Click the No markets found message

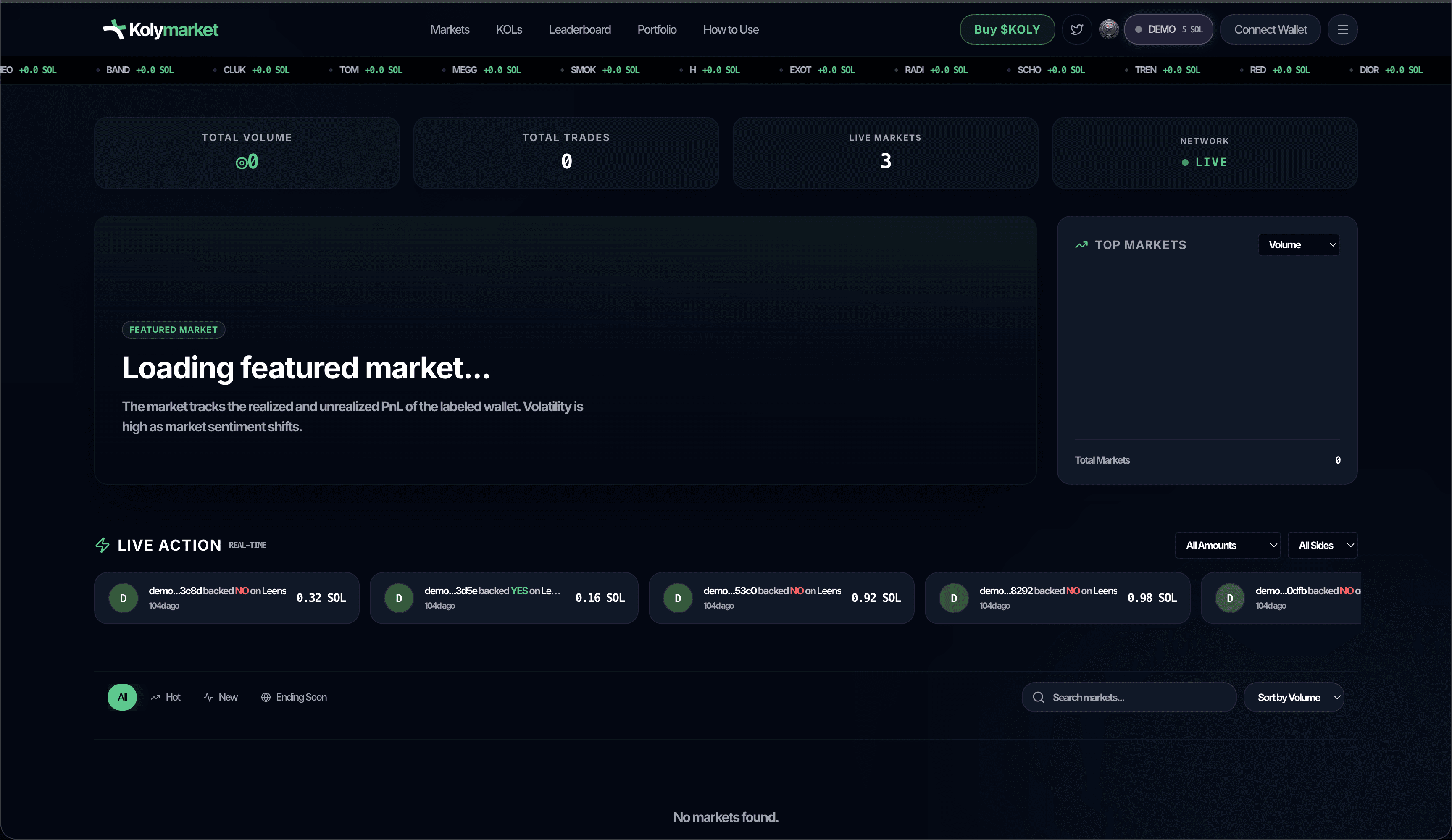(x=726, y=817)
